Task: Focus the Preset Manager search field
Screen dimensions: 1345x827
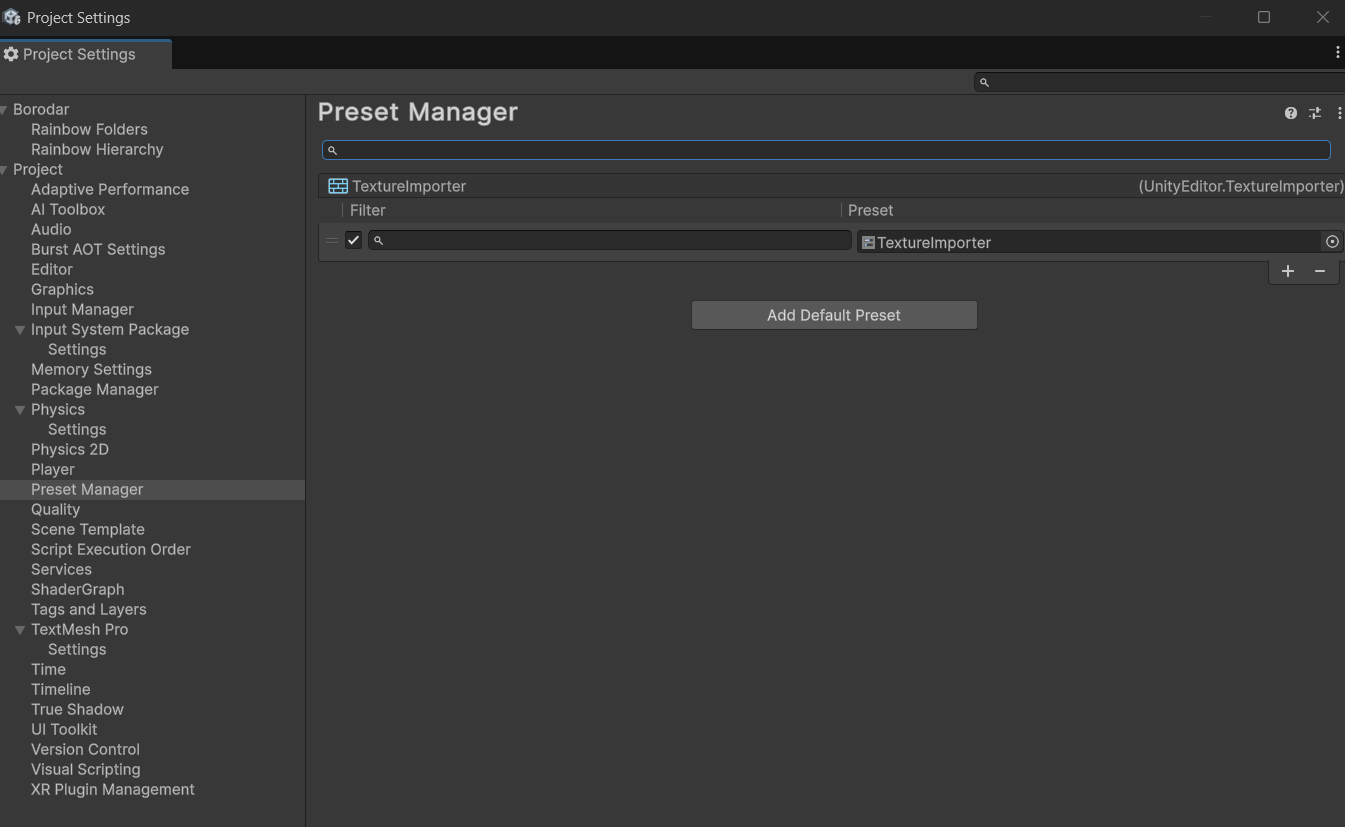Action: pyautogui.click(x=826, y=150)
